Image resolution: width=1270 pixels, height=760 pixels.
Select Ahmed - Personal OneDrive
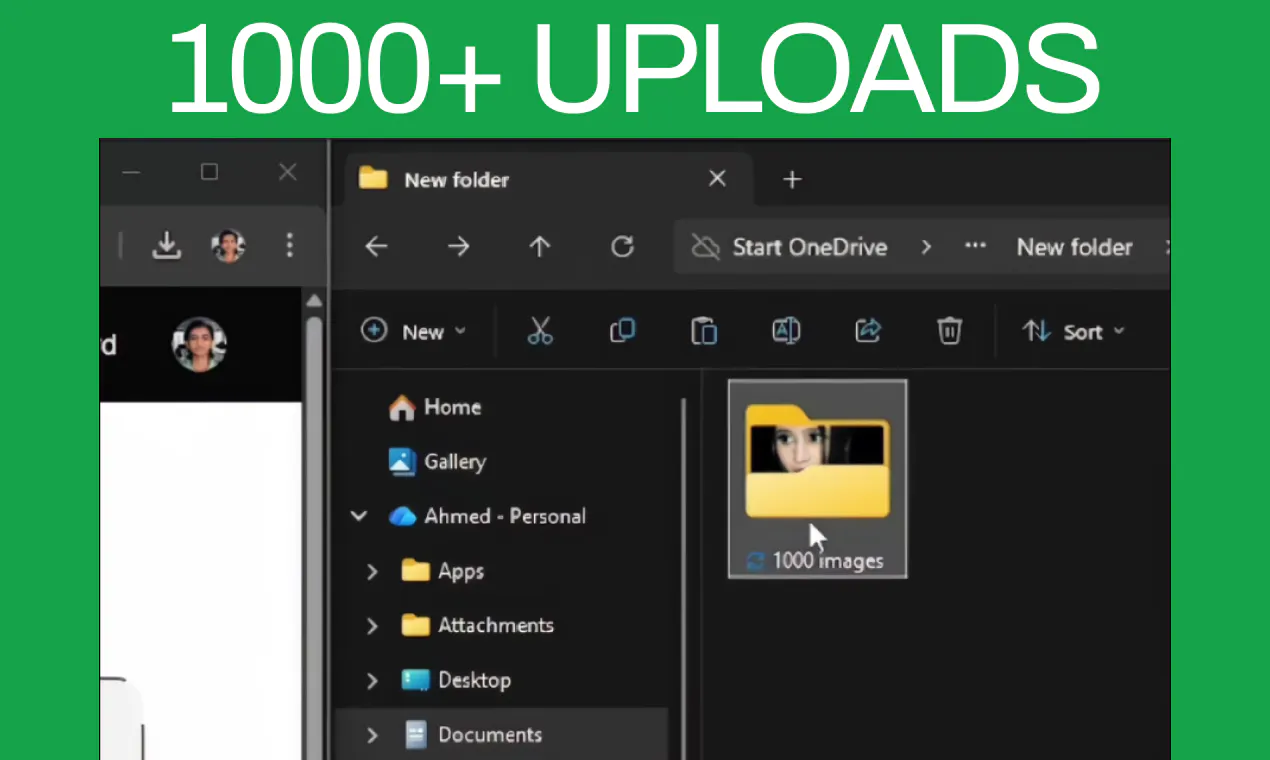(488, 516)
